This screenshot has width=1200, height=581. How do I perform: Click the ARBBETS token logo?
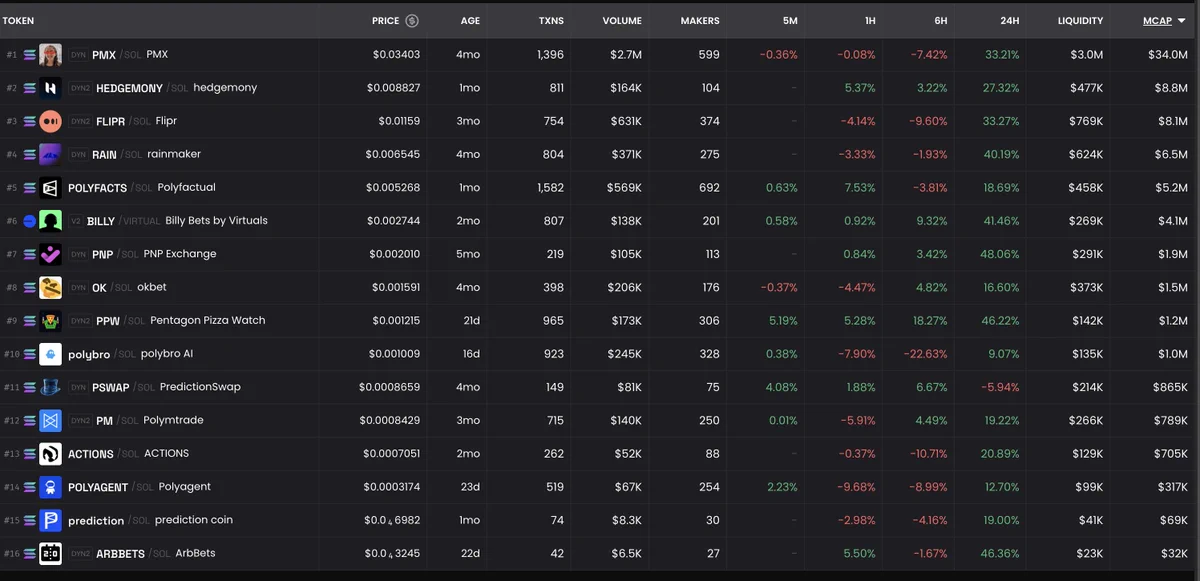click(50, 553)
